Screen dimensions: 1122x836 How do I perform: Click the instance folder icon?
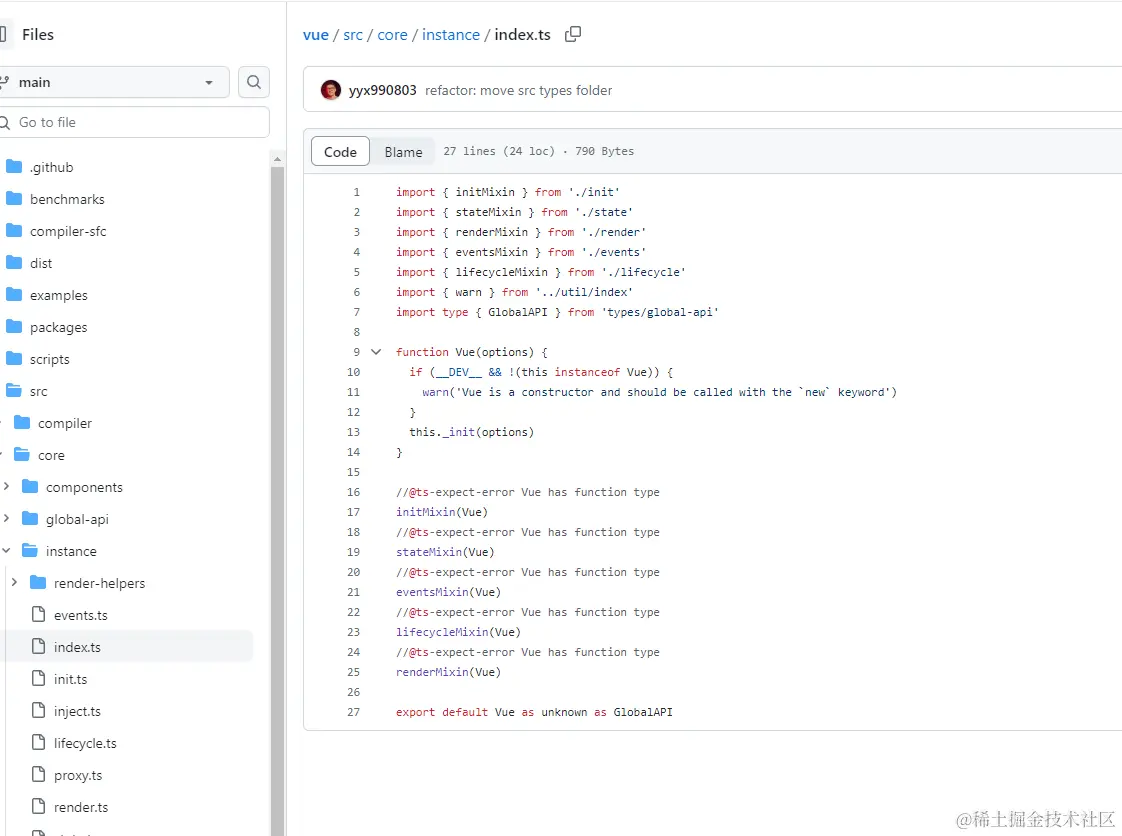point(30,550)
